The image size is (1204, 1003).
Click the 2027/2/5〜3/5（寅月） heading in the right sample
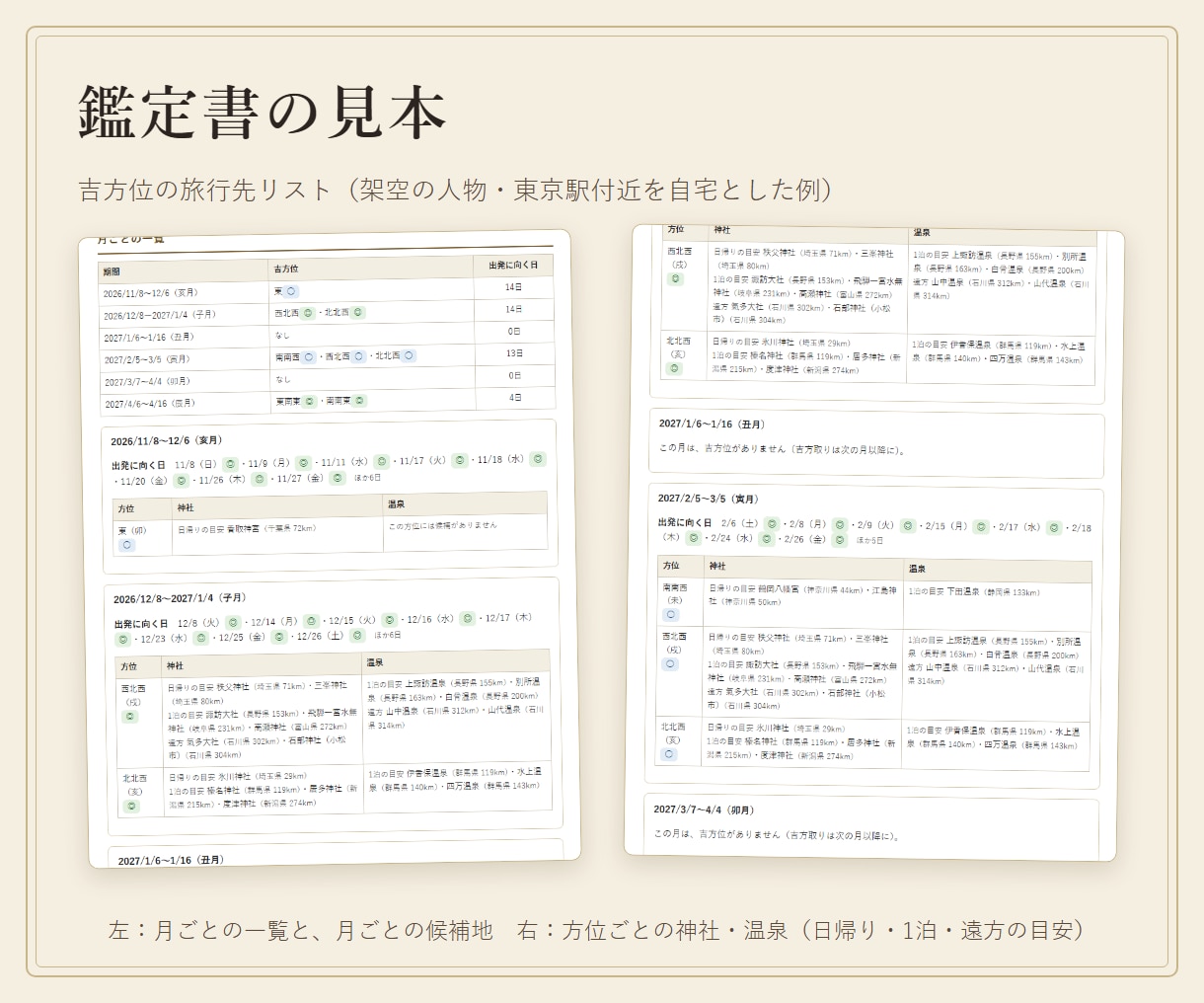coord(708,499)
